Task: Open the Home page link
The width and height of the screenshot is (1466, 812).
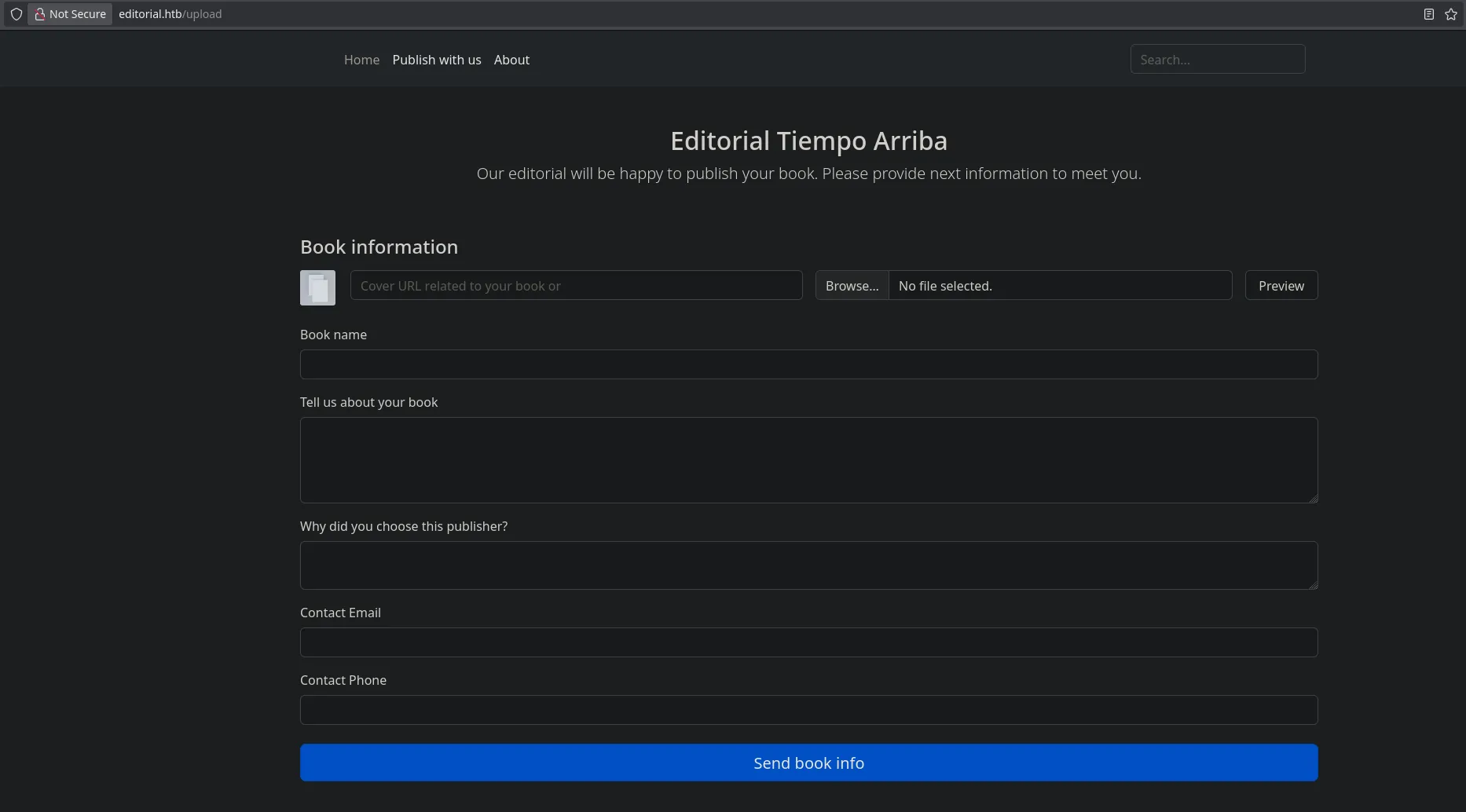Action: point(361,60)
